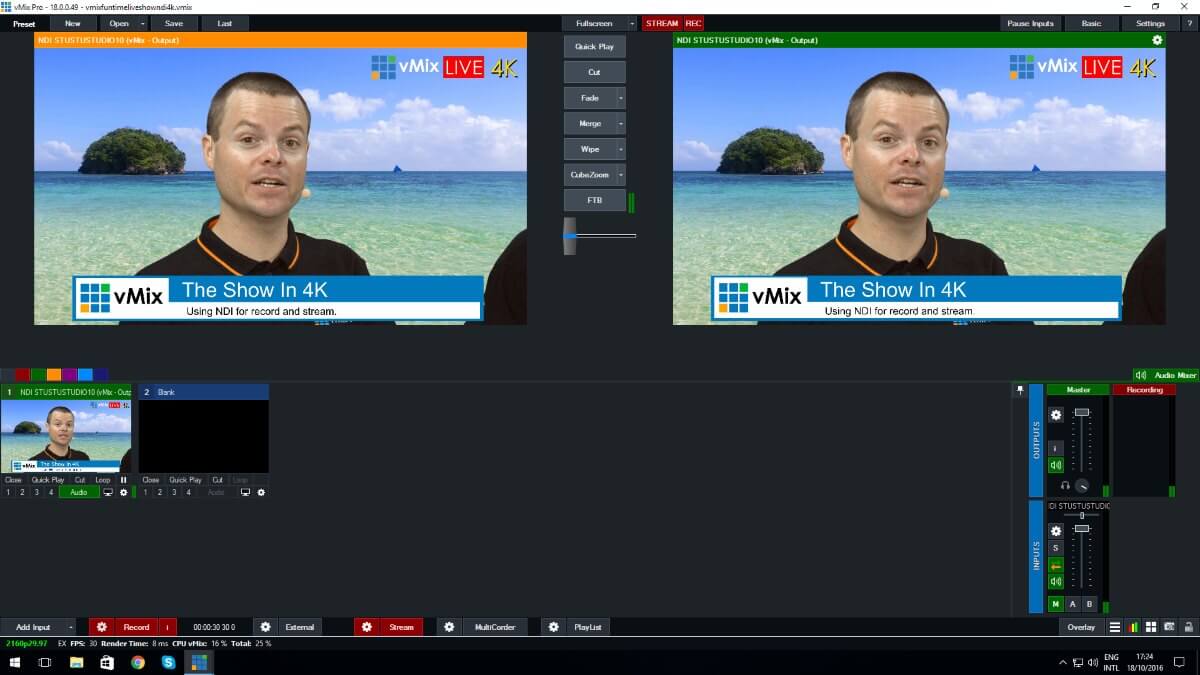Screen dimensions: 1200x675
Task: Expand the Fullscreen dropdown arrow
Action: (x=632, y=23)
